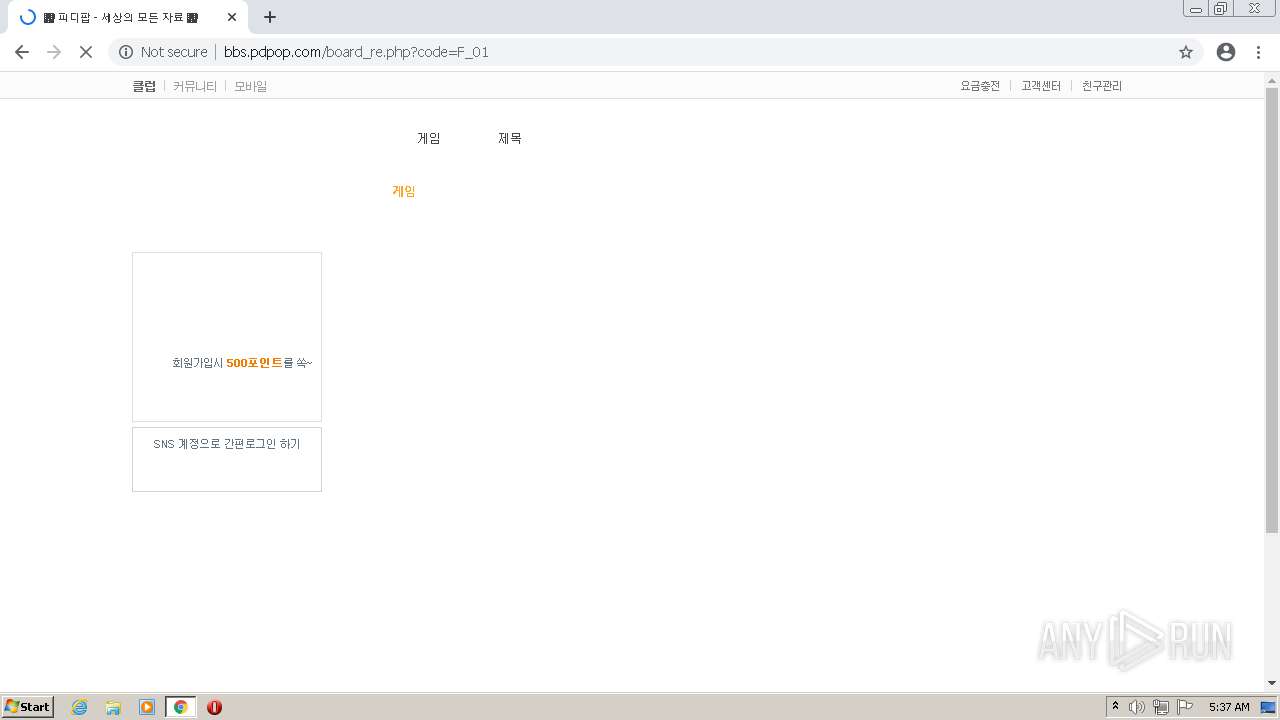Open a new tab with the plus button
Viewport: 1280px width, 720px height.
(x=270, y=17)
